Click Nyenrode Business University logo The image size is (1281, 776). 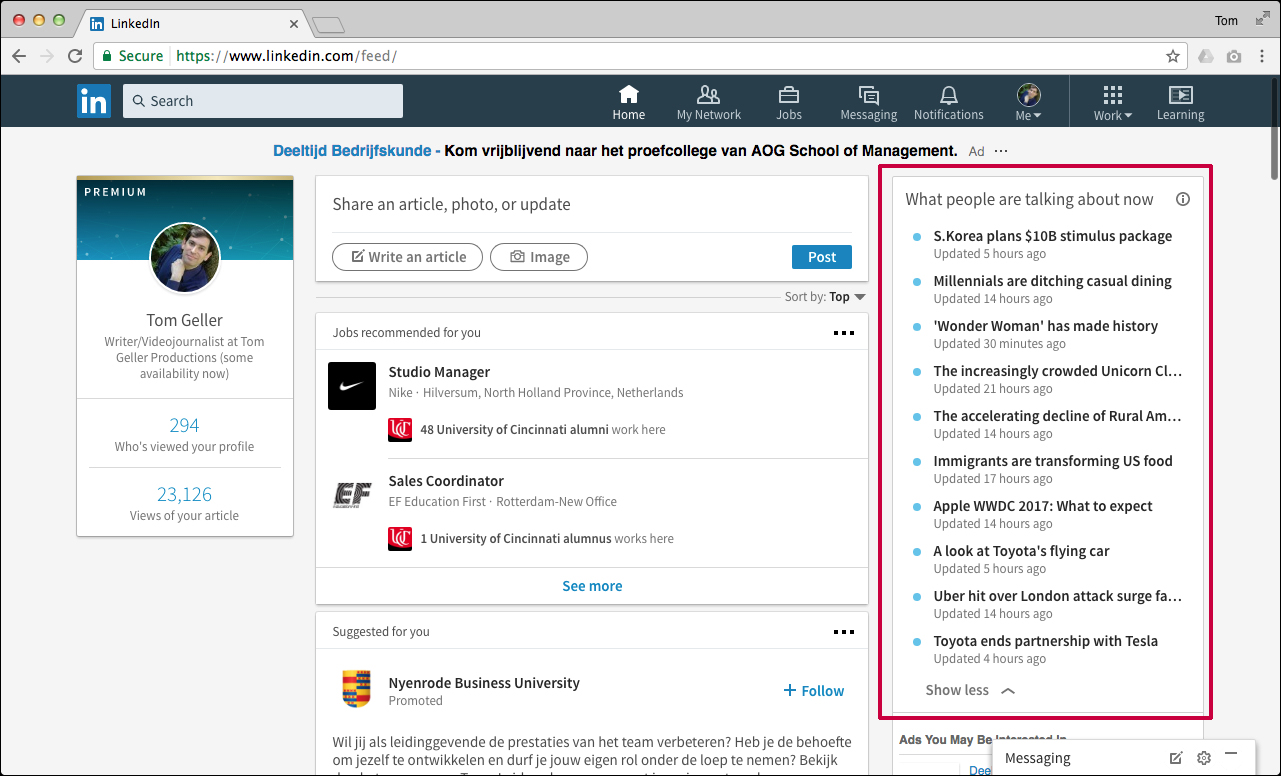pyautogui.click(x=356, y=690)
